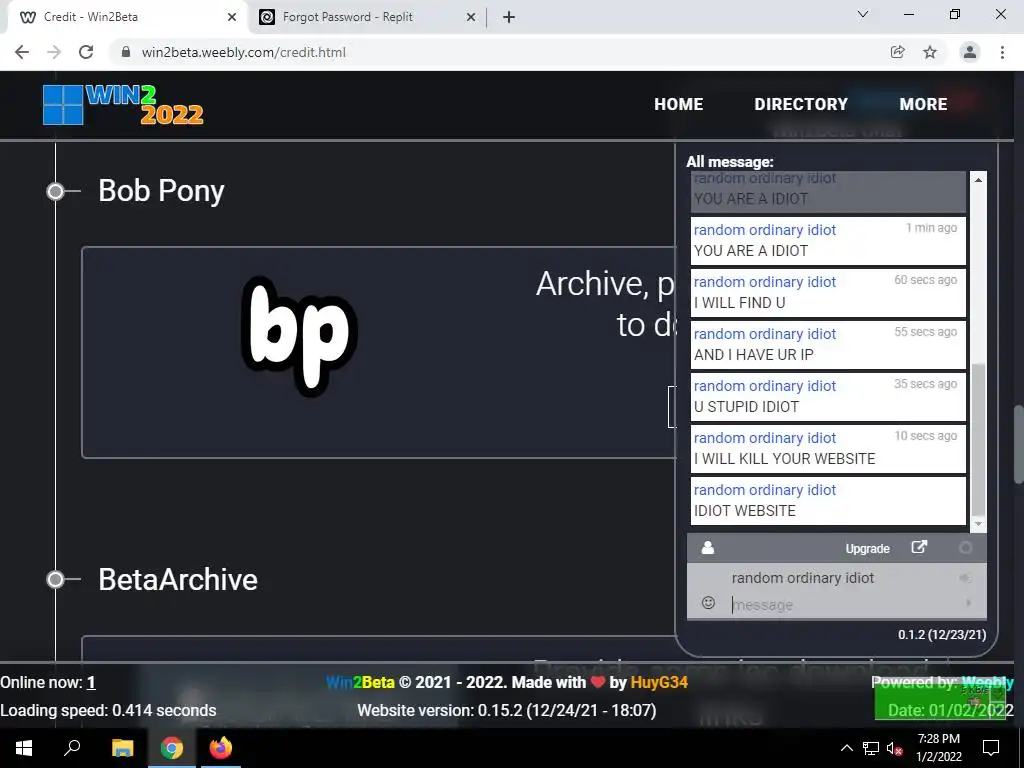Click the Bob Pony heading

pyautogui.click(x=161, y=191)
